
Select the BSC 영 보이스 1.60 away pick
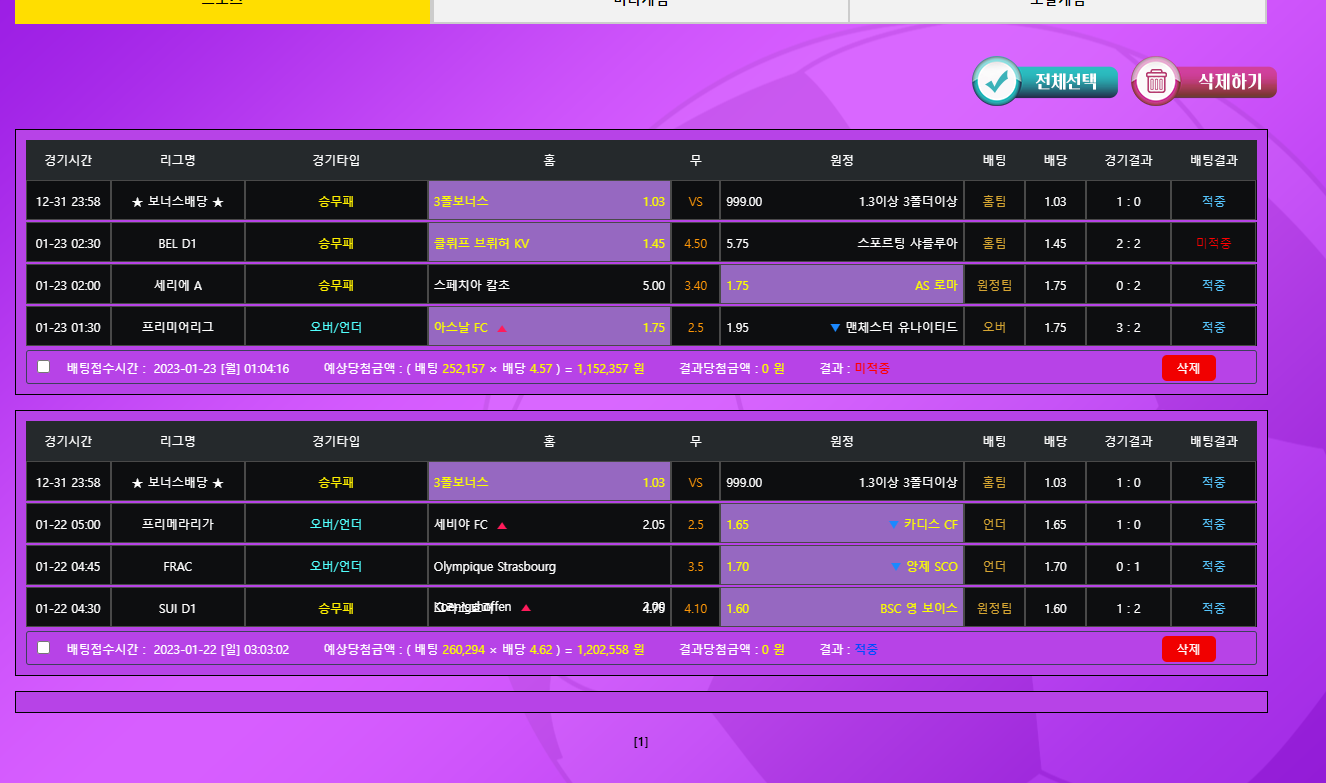tap(842, 608)
